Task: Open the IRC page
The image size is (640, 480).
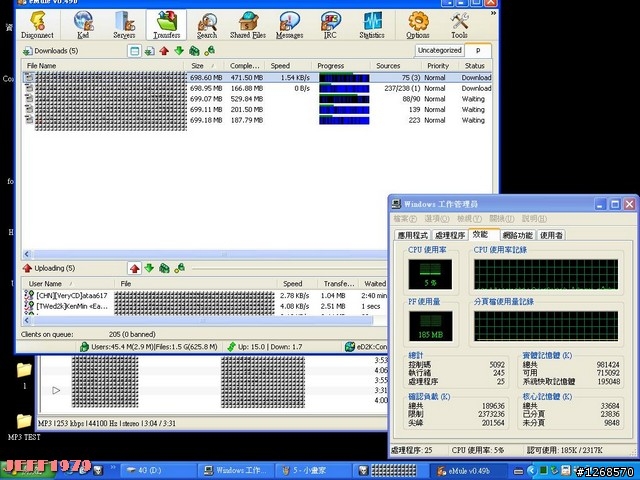Action: [330, 25]
